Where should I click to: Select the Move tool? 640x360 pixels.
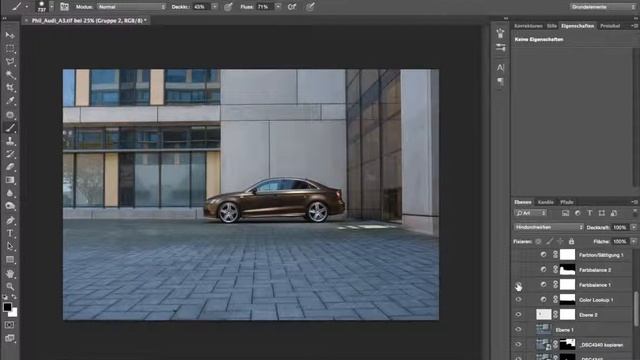[x=10, y=35]
